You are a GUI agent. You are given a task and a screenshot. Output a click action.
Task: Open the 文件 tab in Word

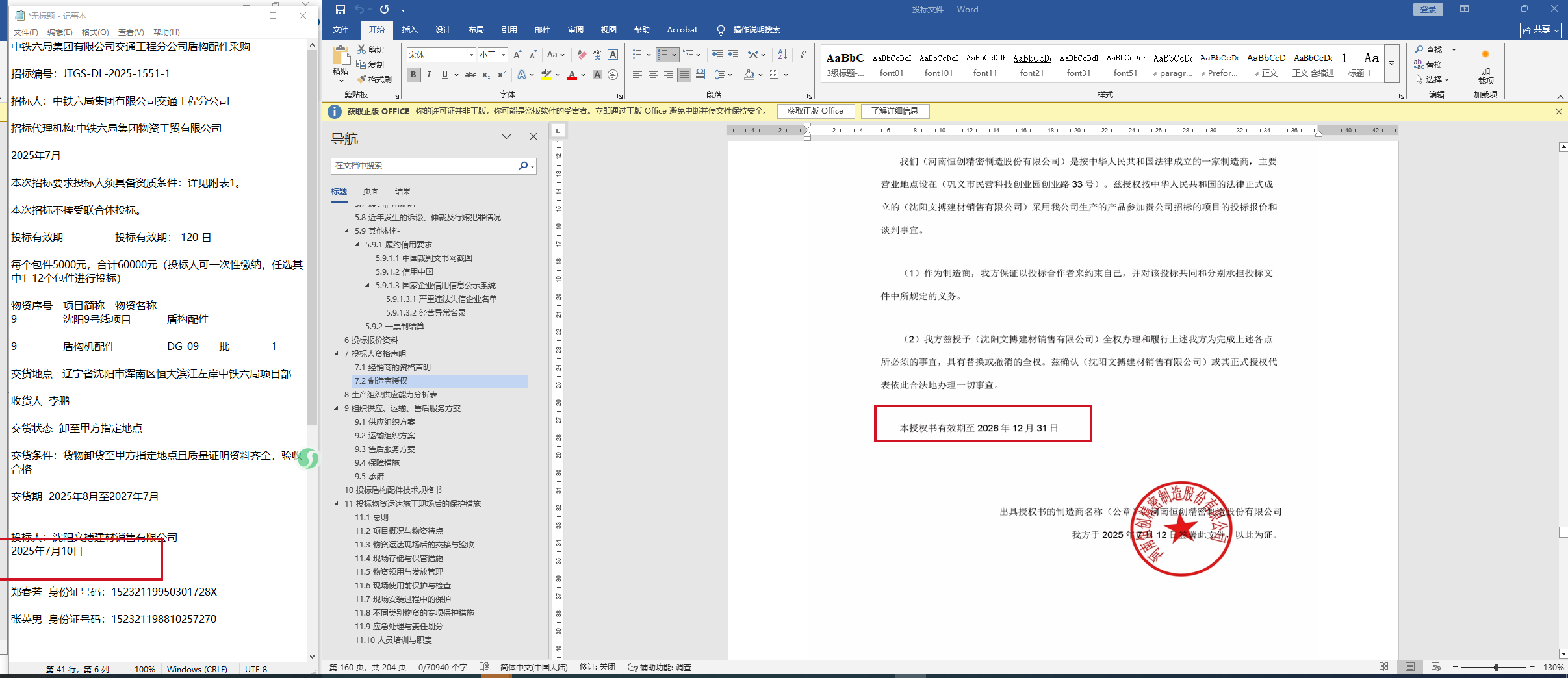pos(341,30)
